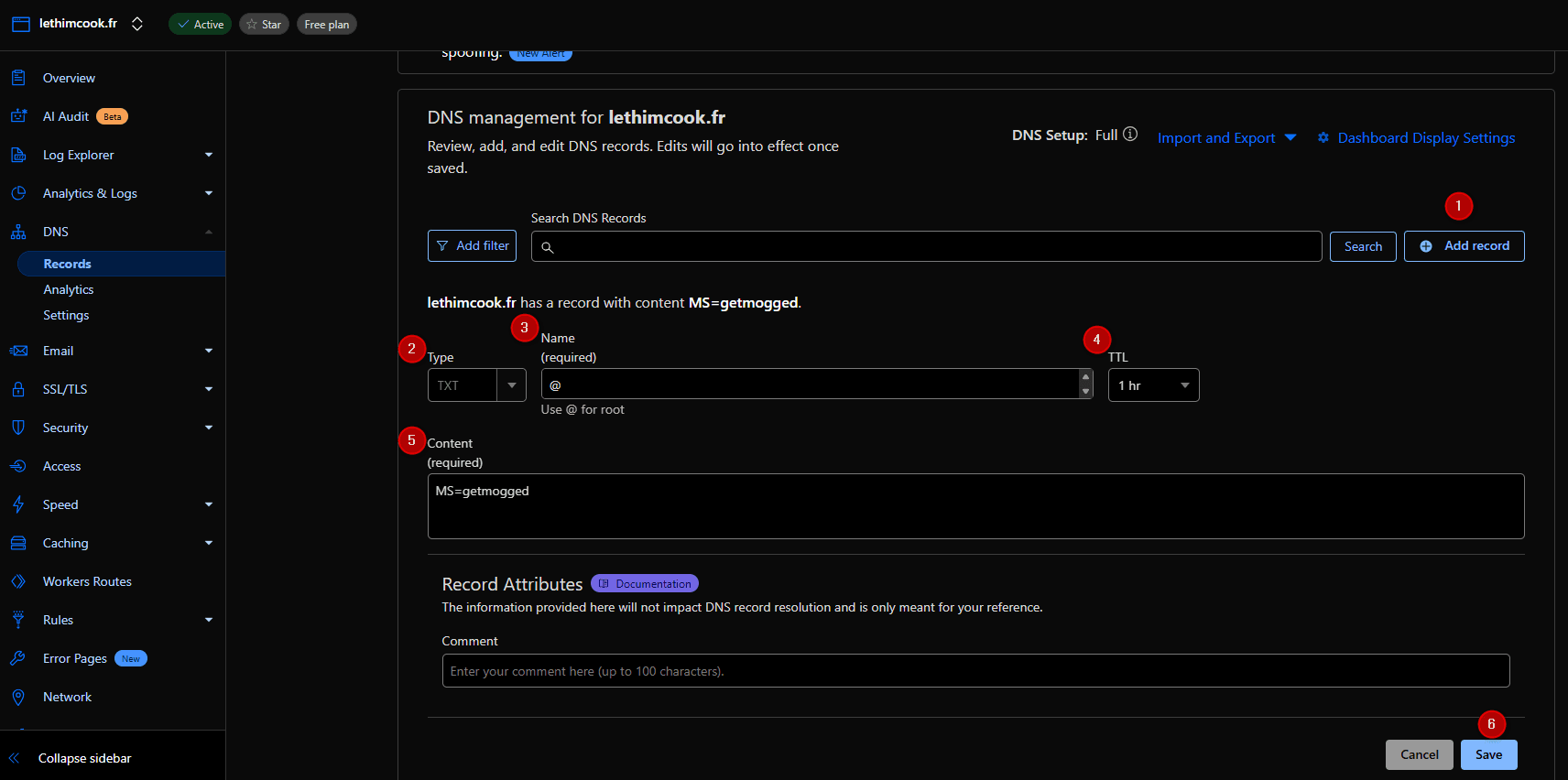This screenshot has height=780, width=1568.
Task: Click the DNS Setup info icon
Action: point(1130,135)
